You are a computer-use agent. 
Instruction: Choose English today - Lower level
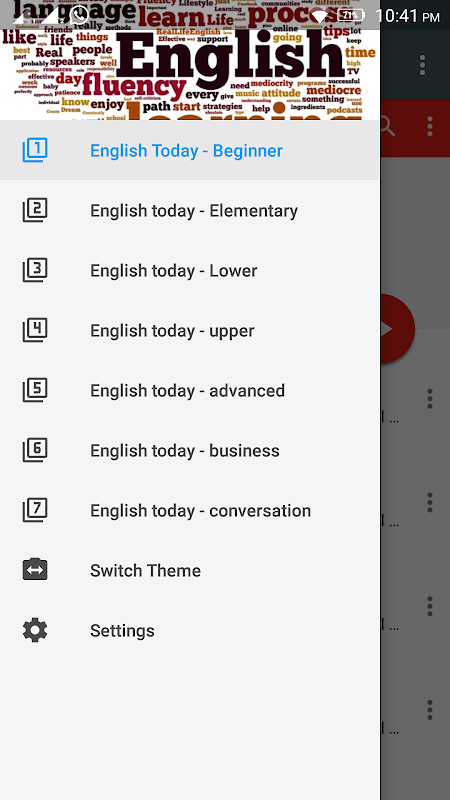point(189,270)
